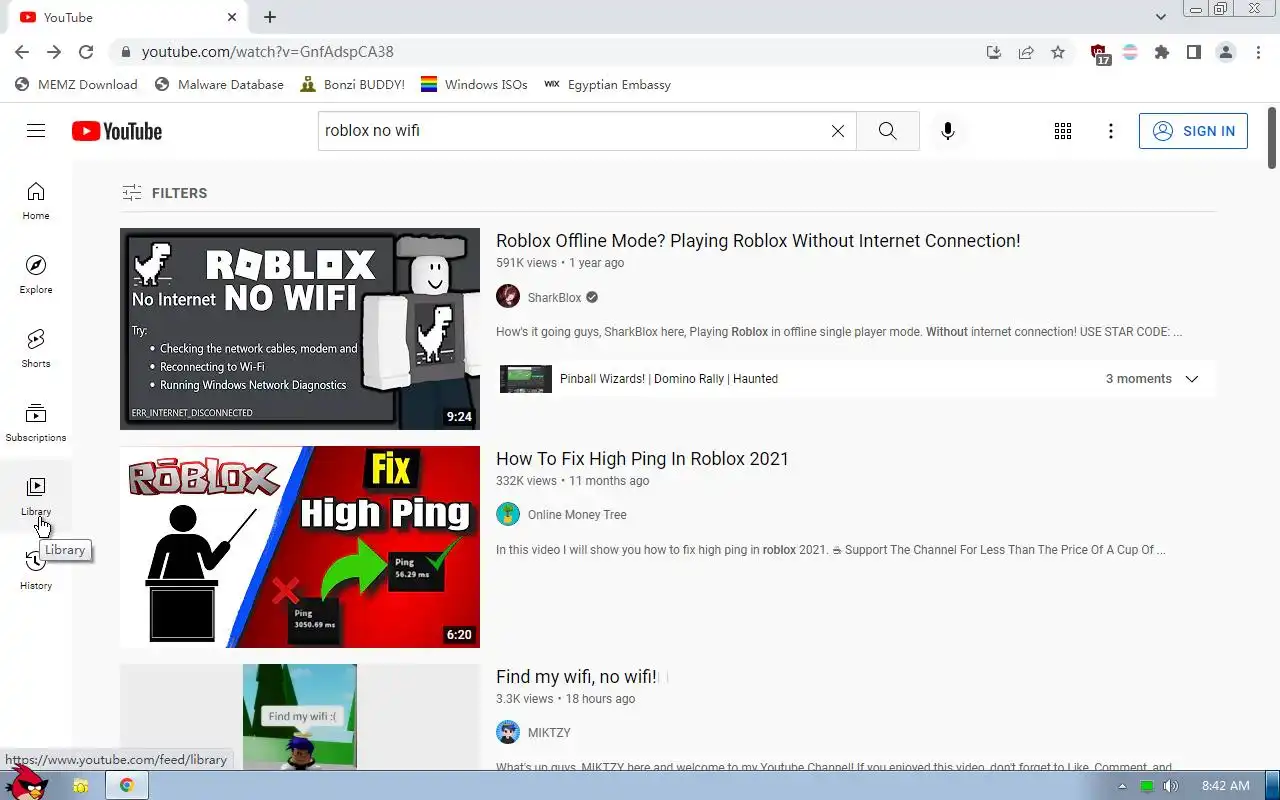
Task: Click the Online Money Tree channel avatar
Action: (508, 515)
